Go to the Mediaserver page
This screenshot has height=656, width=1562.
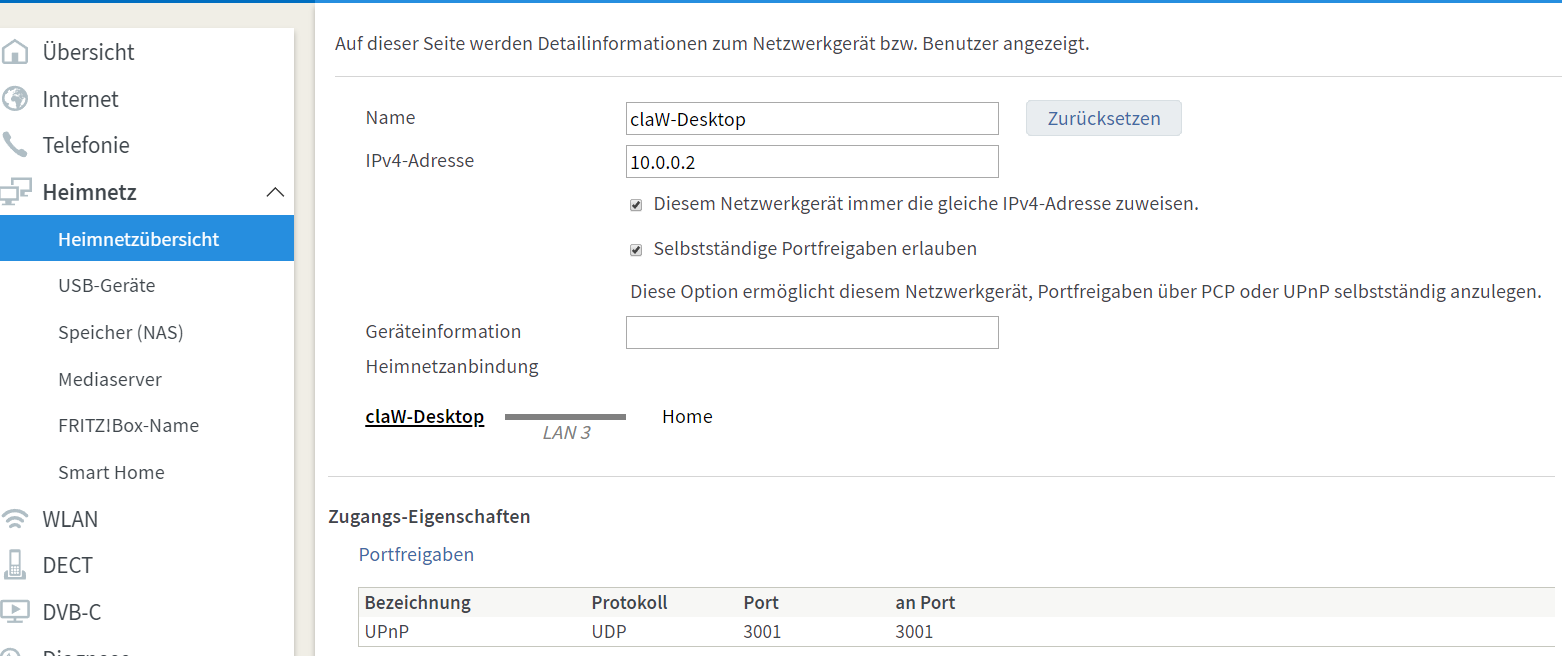pos(110,379)
